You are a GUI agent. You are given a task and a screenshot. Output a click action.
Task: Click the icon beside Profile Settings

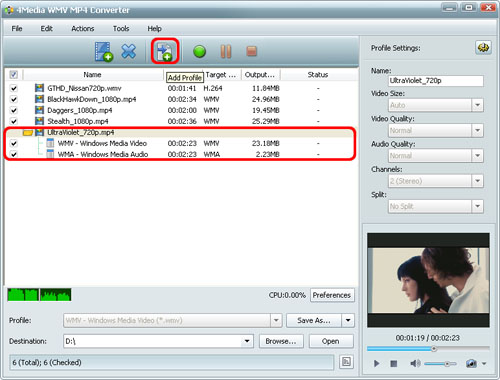tap(483, 48)
